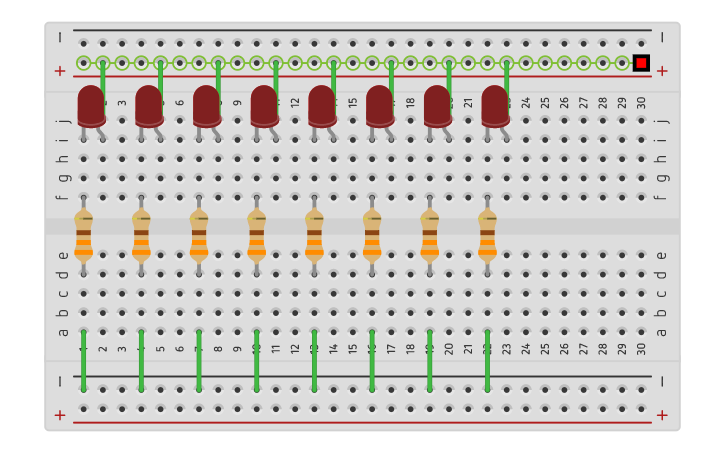Select the leftmost red LED
This screenshot has width=725, height=453.
[x=91, y=106]
